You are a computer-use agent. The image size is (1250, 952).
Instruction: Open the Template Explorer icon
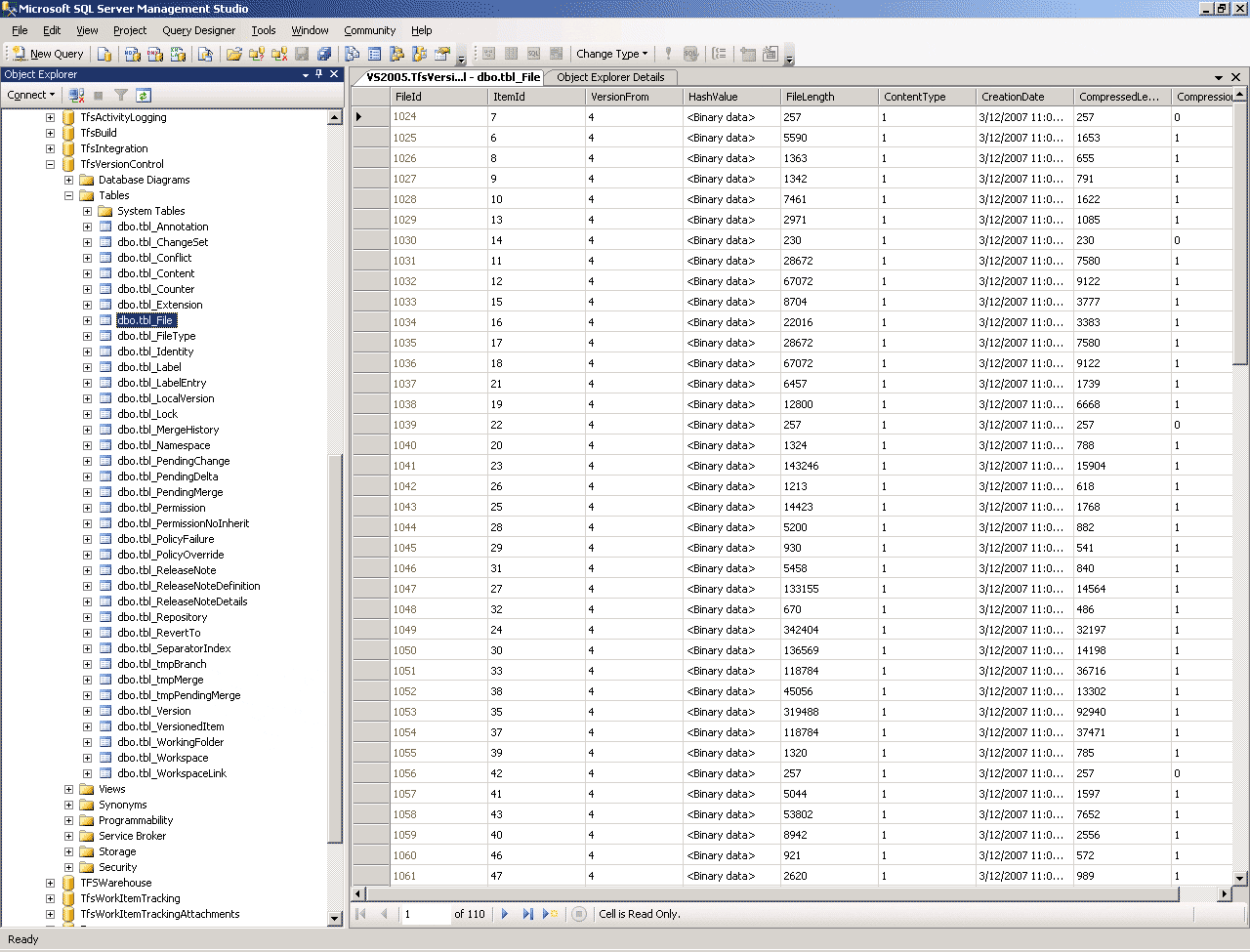tap(420, 54)
